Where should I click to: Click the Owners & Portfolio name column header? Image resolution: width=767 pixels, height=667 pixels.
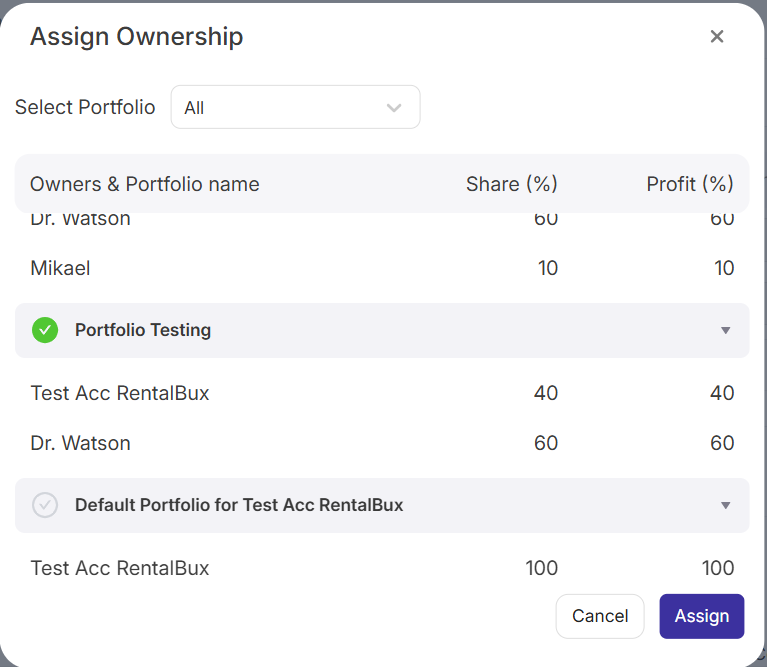point(145,184)
